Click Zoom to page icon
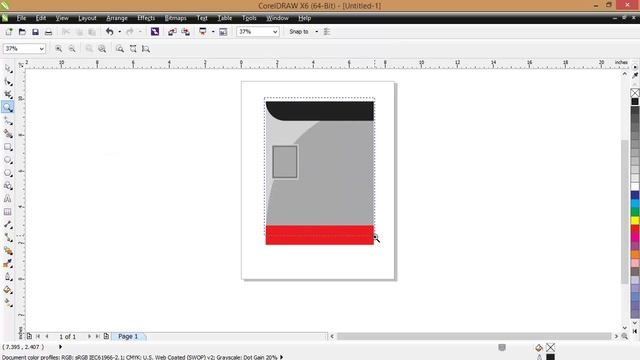The image size is (640, 360). [120, 49]
